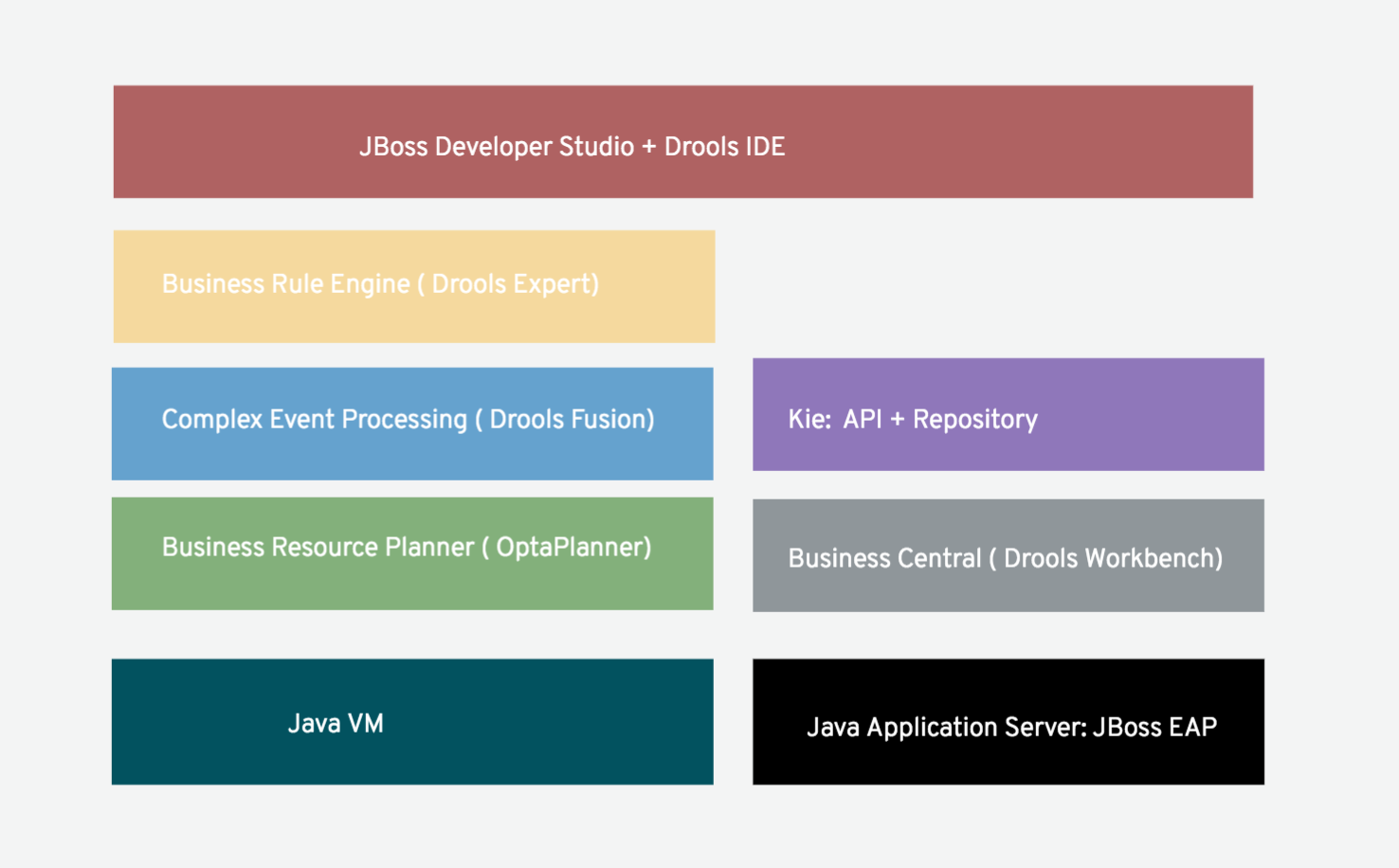
Task: Select the 'Business Rule Engine ( Drools Expert)' label
Action: click(380, 284)
